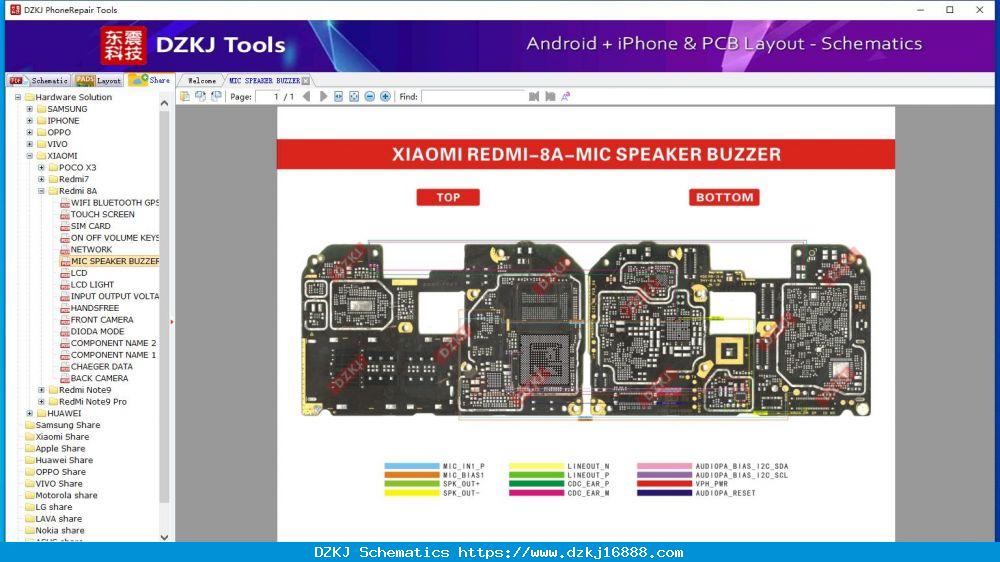Image resolution: width=1000 pixels, height=562 pixels.
Task: Switch to the Layout tab
Action: [99, 80]
